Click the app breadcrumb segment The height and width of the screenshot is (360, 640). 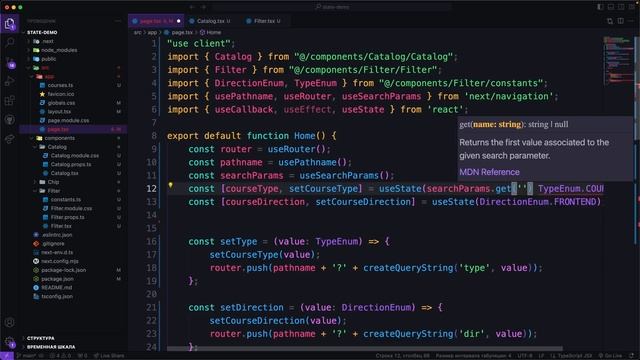pos(152,32)
